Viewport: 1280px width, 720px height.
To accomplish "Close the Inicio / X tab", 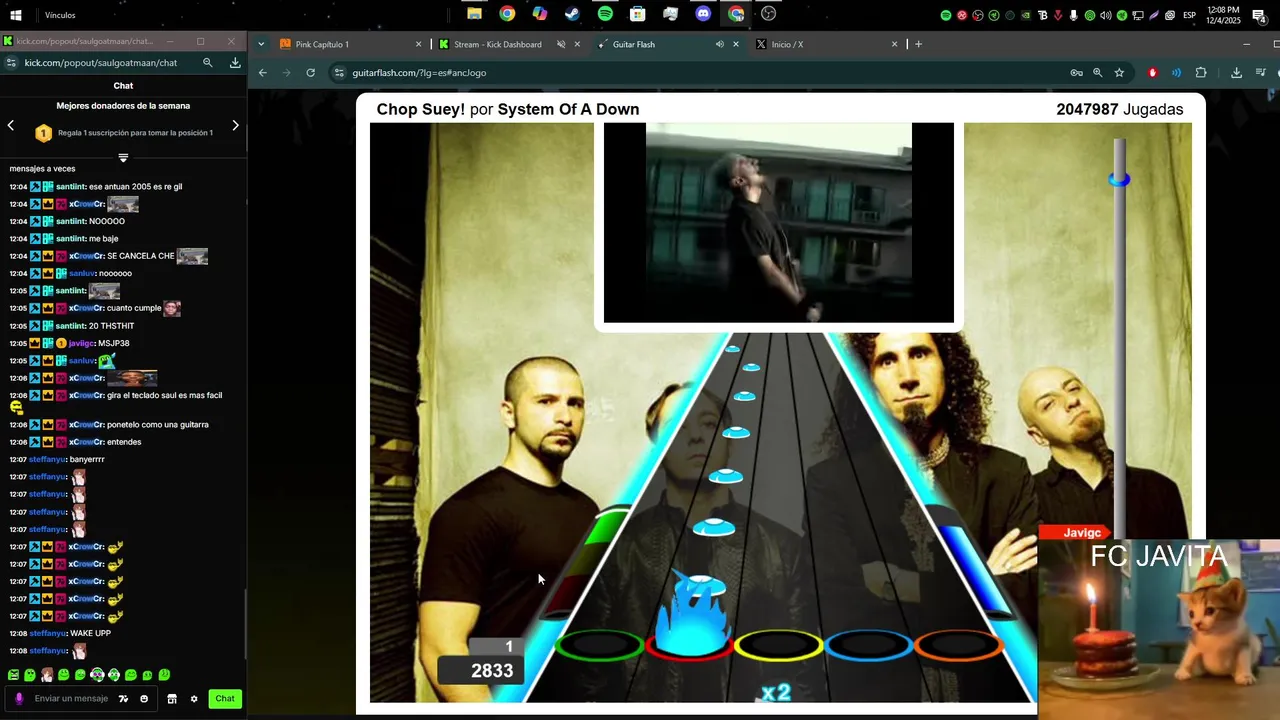I will [894, 44].
